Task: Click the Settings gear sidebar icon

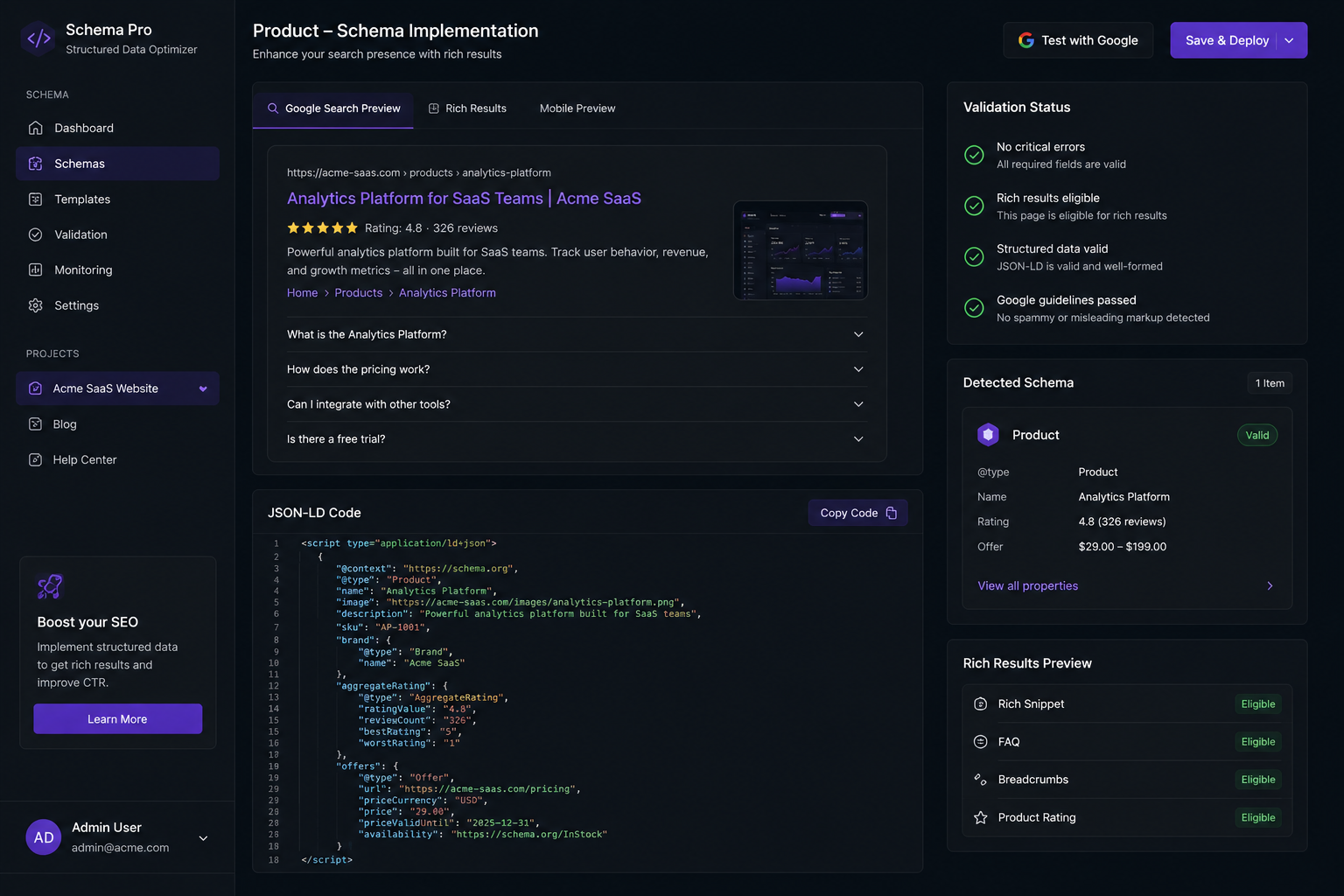Action: click(x=35, y=305)
